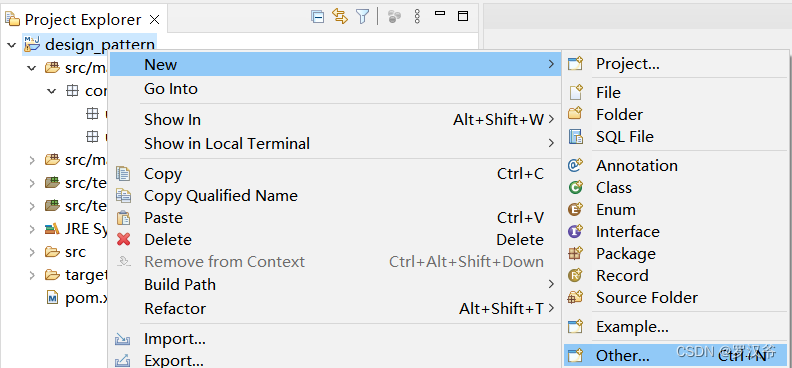Choose Other... from New submenu
The image size is (792, 368).
[676, 356]
